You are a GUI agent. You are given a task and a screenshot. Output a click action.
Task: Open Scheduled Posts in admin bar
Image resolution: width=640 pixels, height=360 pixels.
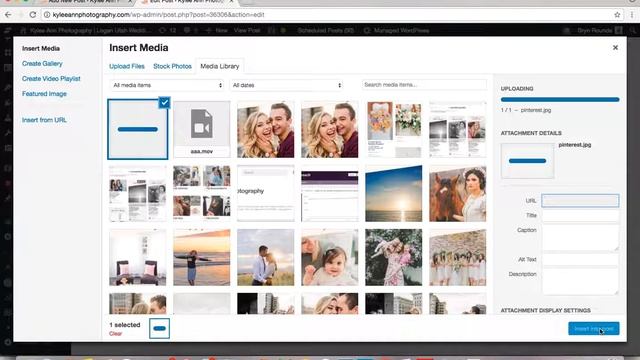coord(325,31)
